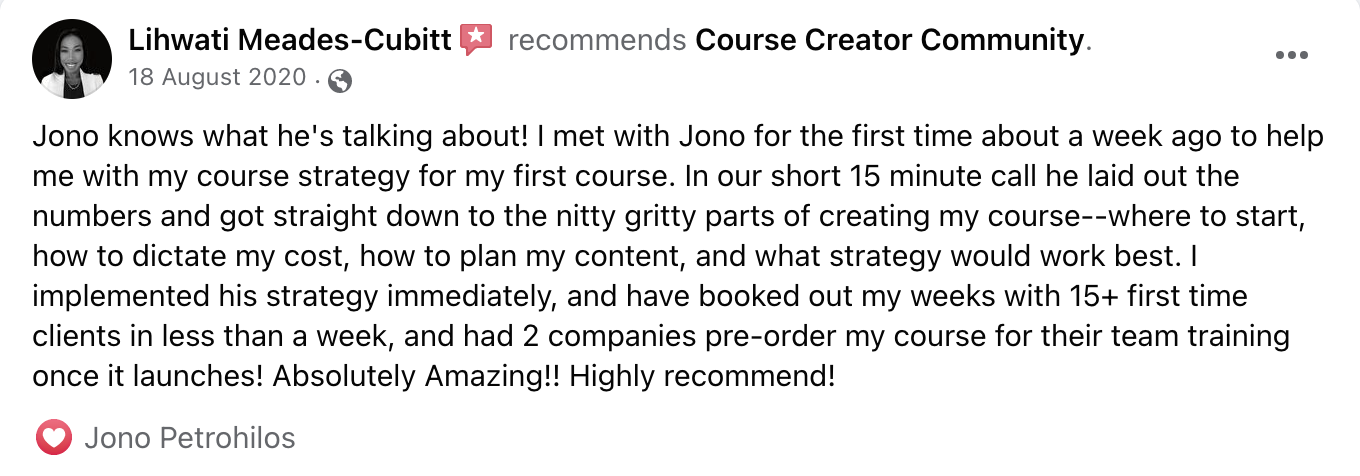Viewport: 1360px width, 476px height.
Task: Click the word "recommends" in header
Action: [x=597, y=40]
